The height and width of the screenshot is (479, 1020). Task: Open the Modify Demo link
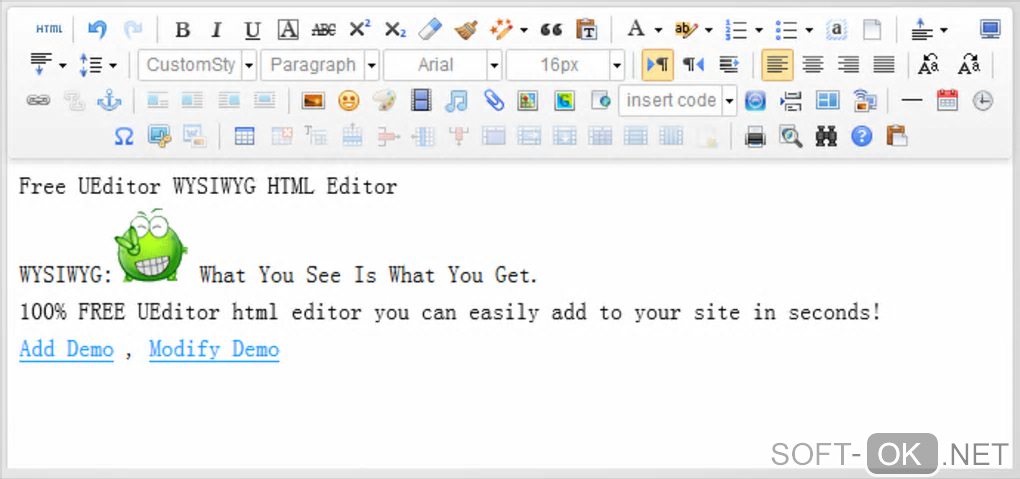tap(214, 349)
